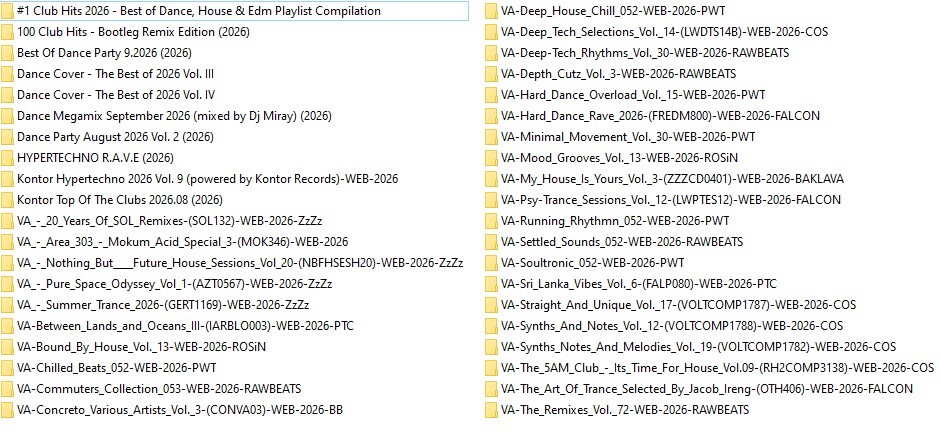Click folder icon of My_House_Is_Yours_Vol._3
Screen dimensions: 941x438
pyautogui.click(x=491, y=179)
